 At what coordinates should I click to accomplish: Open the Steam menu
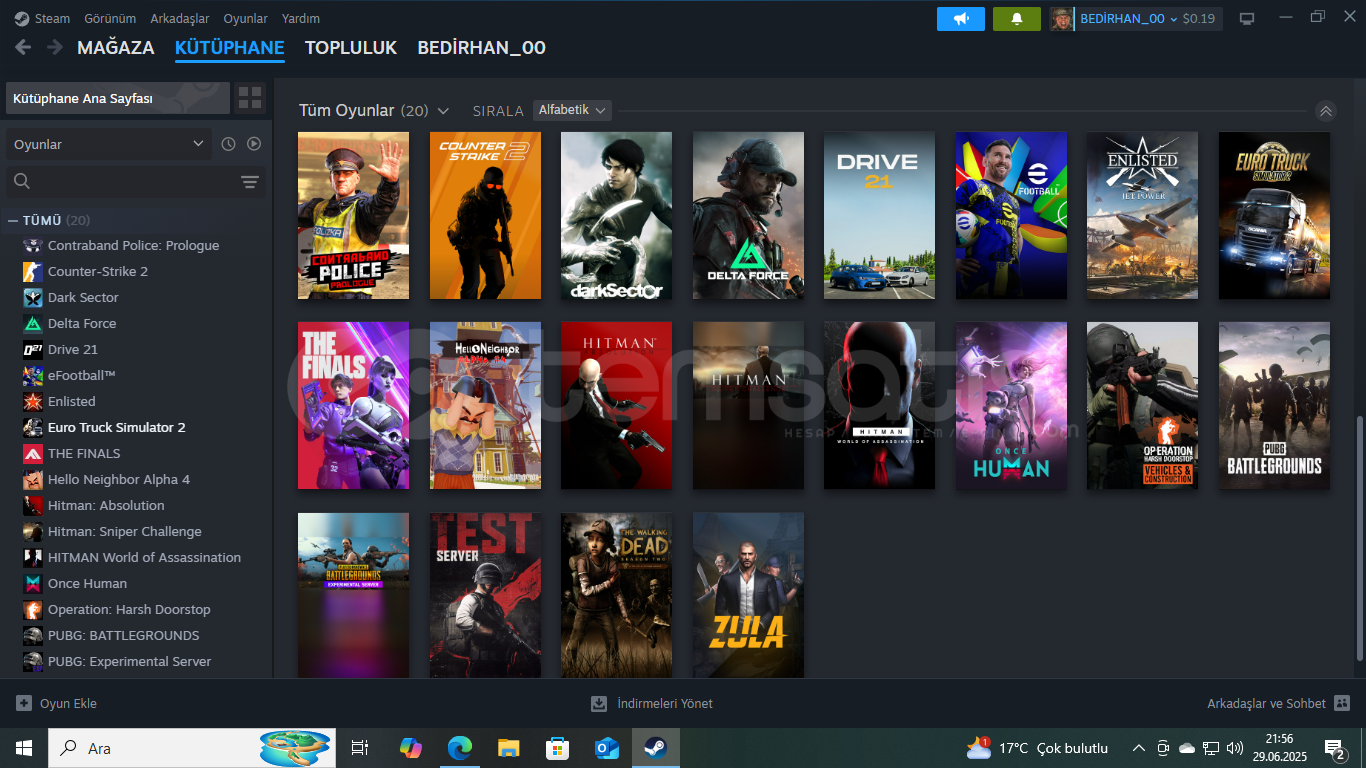(x=52, y=18)
